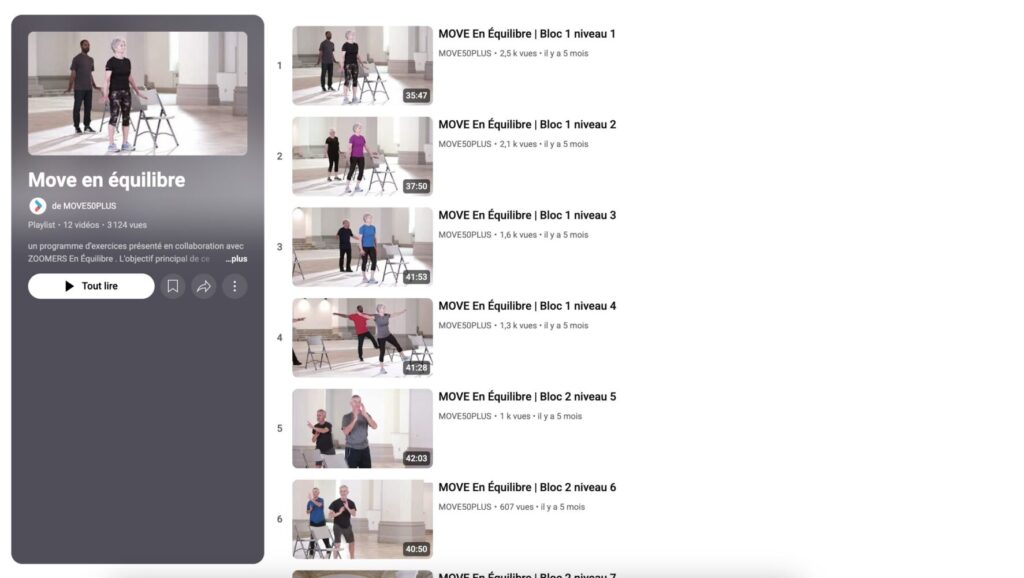Open the 42:03 duration video thumbnail
The image size is (1024, 578).
pos(362,428)
